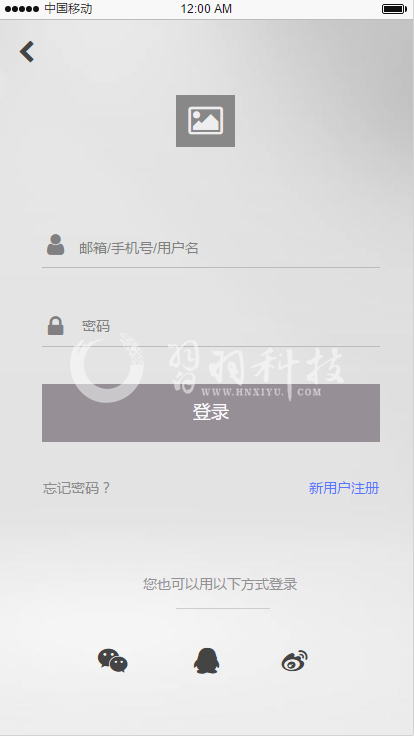Image resolution: width=414 pixels, height=736 pixels.
Task: Tap the 登录 button
Action: click(x=211, y=413)
